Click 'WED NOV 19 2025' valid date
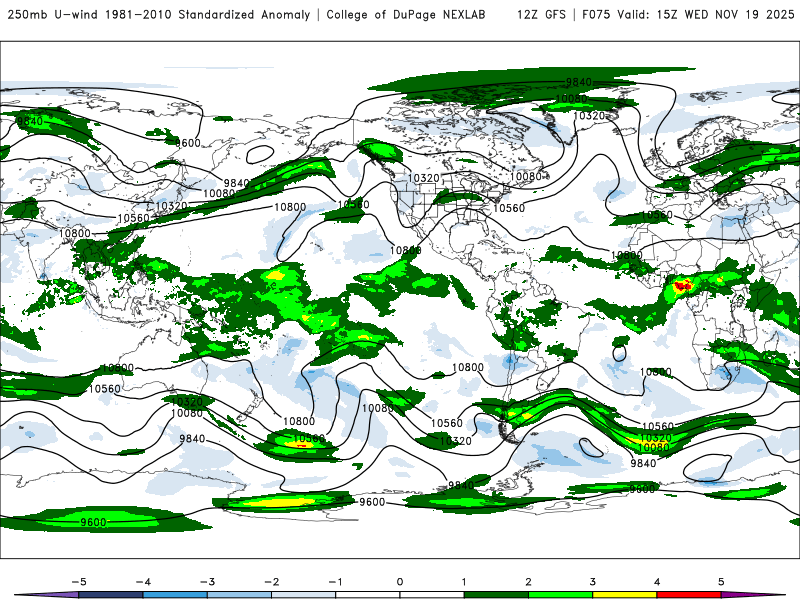Image resolution: width=800 pixels, height=600 pixels. (739, 14)
